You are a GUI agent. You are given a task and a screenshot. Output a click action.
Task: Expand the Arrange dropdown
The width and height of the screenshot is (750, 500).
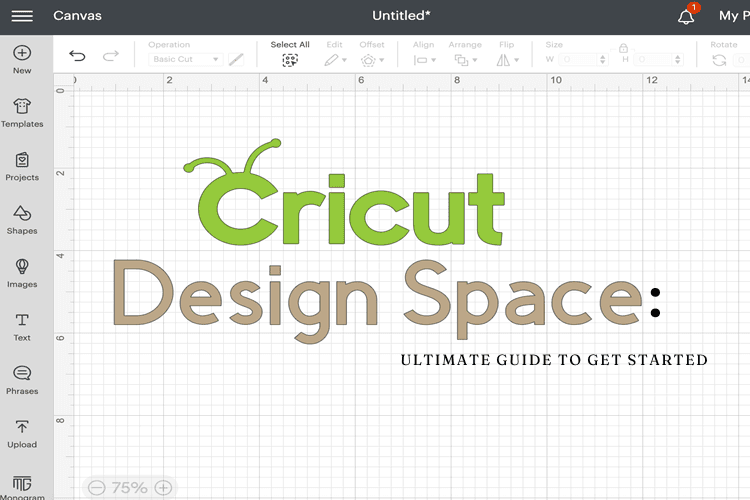[x=463, y=60]
